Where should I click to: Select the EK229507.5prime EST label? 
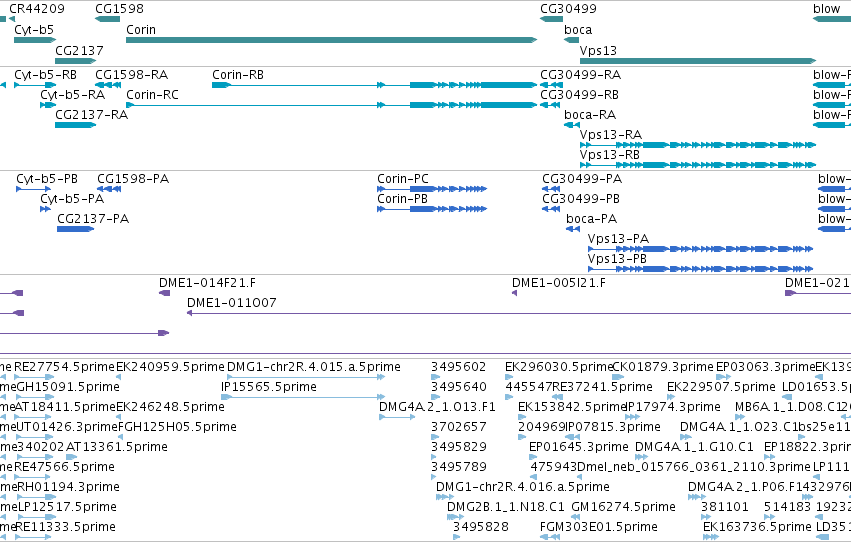coord(721,387)
